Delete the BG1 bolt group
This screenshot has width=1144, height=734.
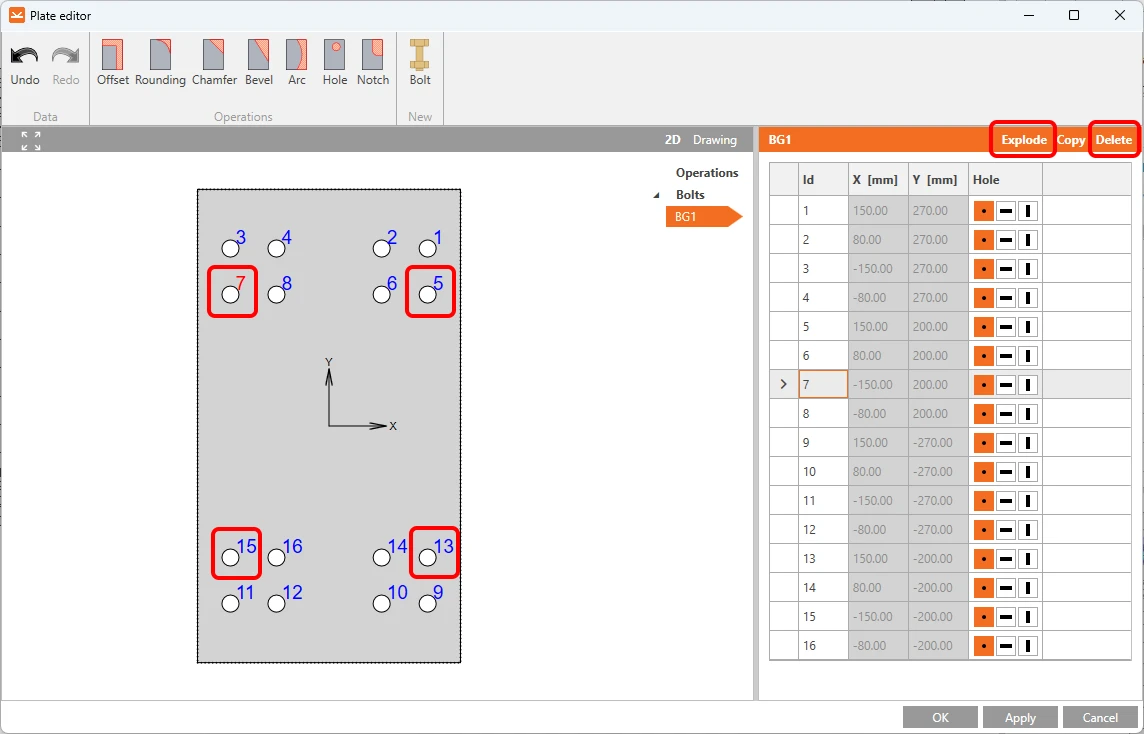coord(1113,140)
